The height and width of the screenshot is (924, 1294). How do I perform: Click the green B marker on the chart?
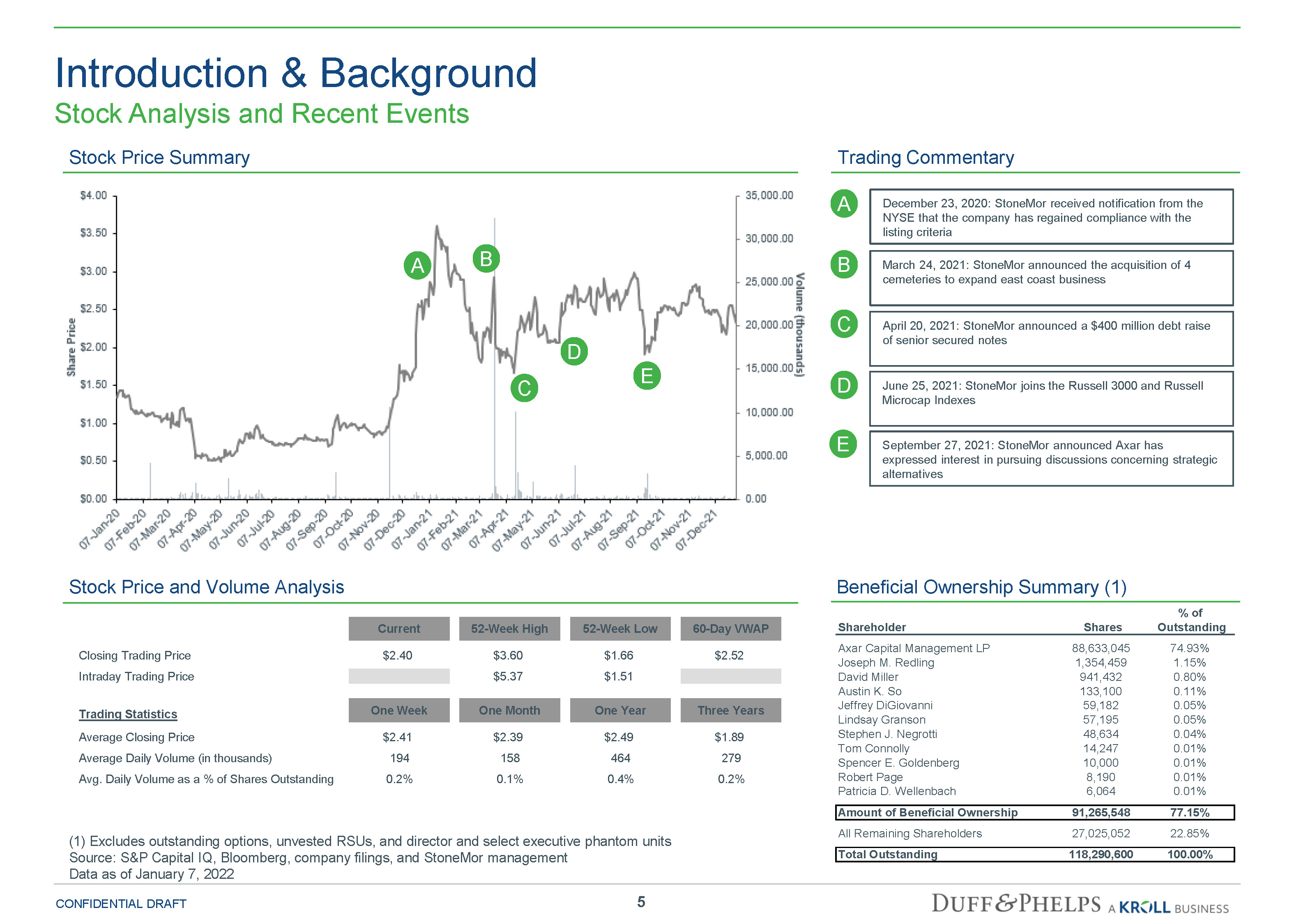pyautogui.click(x=486, y=259)
